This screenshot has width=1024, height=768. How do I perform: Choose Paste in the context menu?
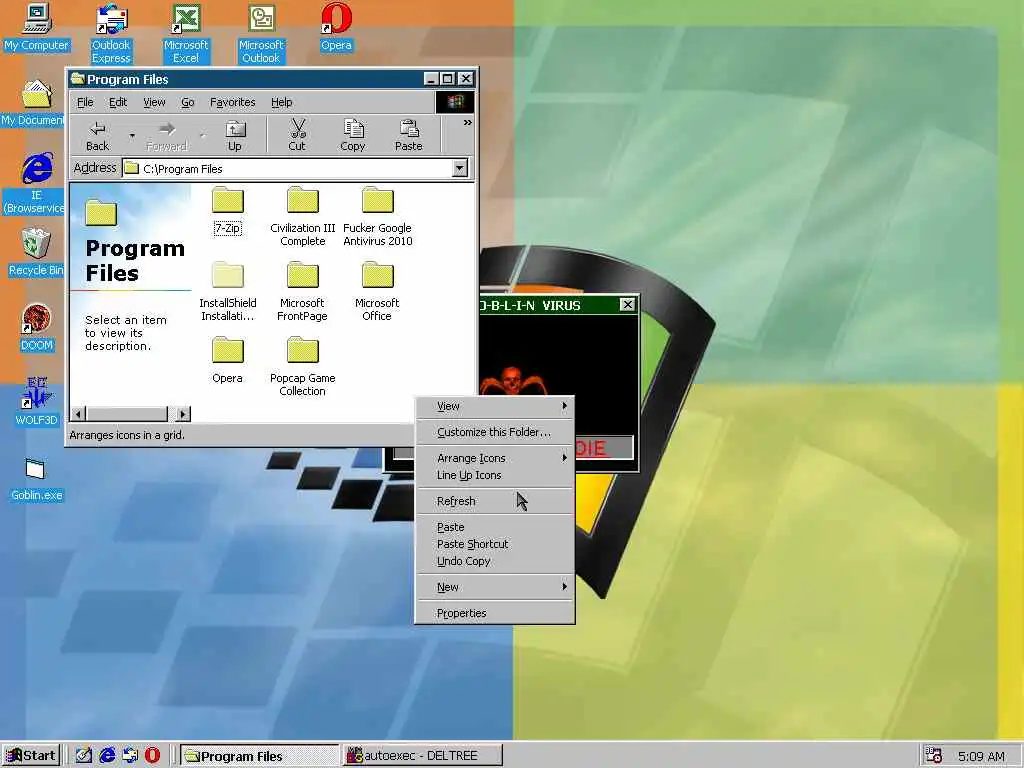[495, 527]
